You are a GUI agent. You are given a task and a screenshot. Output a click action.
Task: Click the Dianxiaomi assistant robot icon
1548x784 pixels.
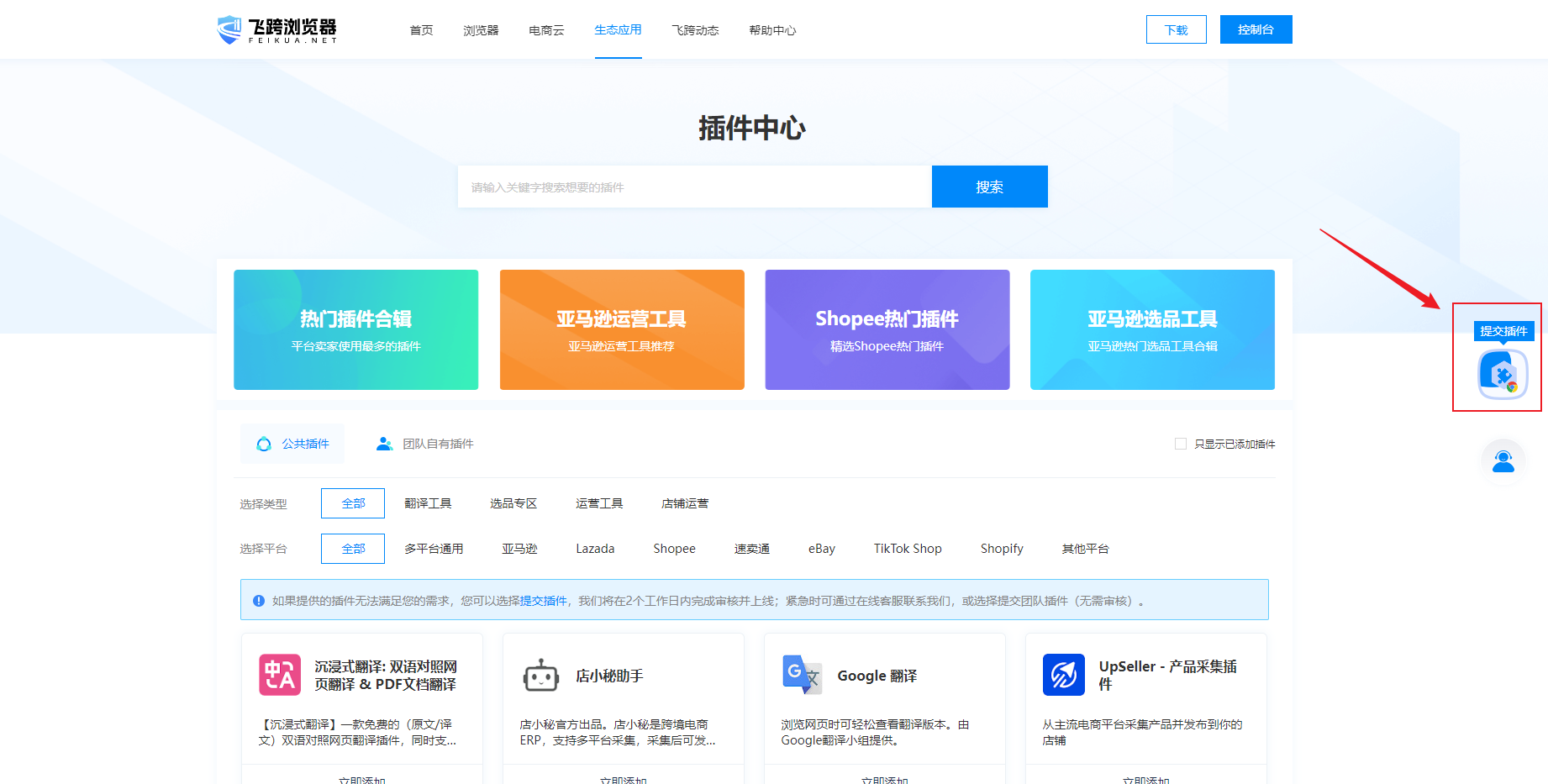(x=541, y=675)
